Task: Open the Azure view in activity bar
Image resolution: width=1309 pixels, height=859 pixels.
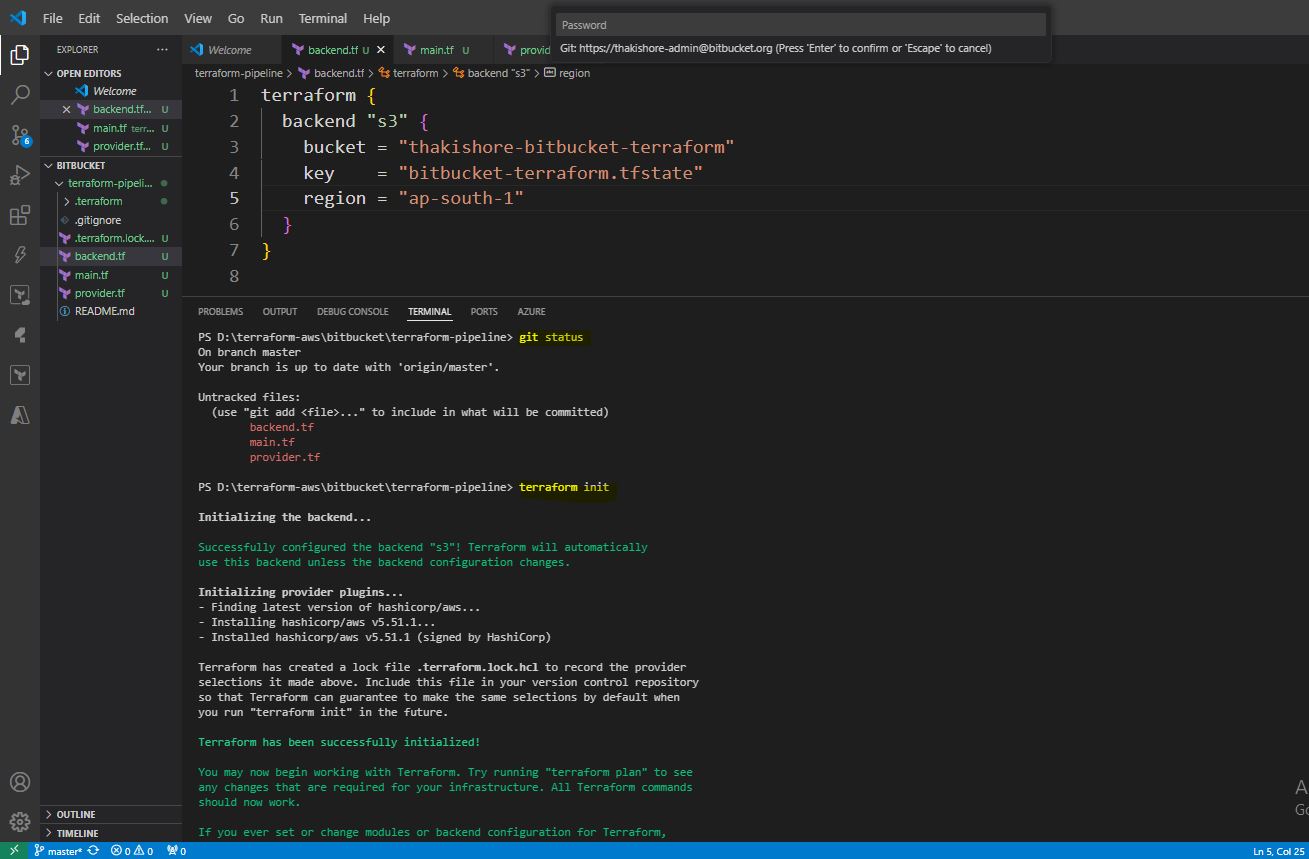Action: (19, 414)
